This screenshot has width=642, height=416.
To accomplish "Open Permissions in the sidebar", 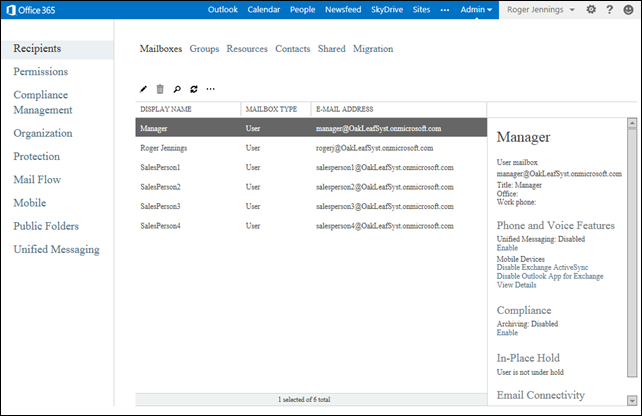I will (41, 72).
